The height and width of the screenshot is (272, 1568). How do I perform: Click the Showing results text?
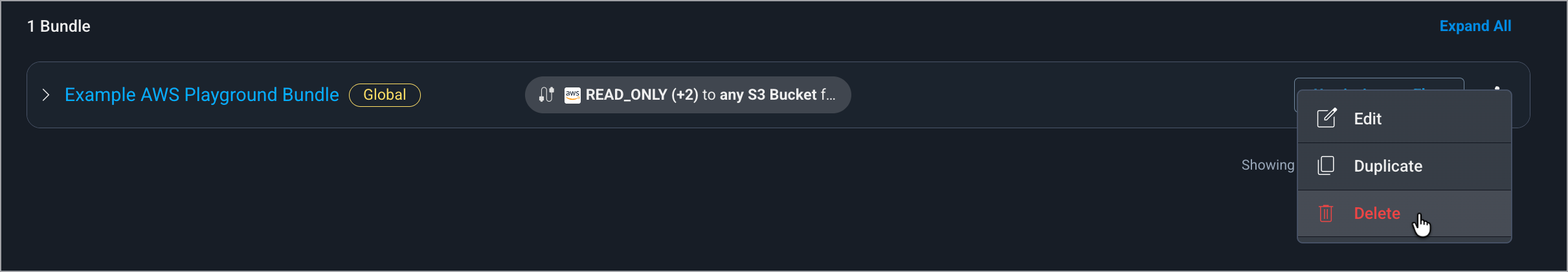click(x=1267, y=165)
